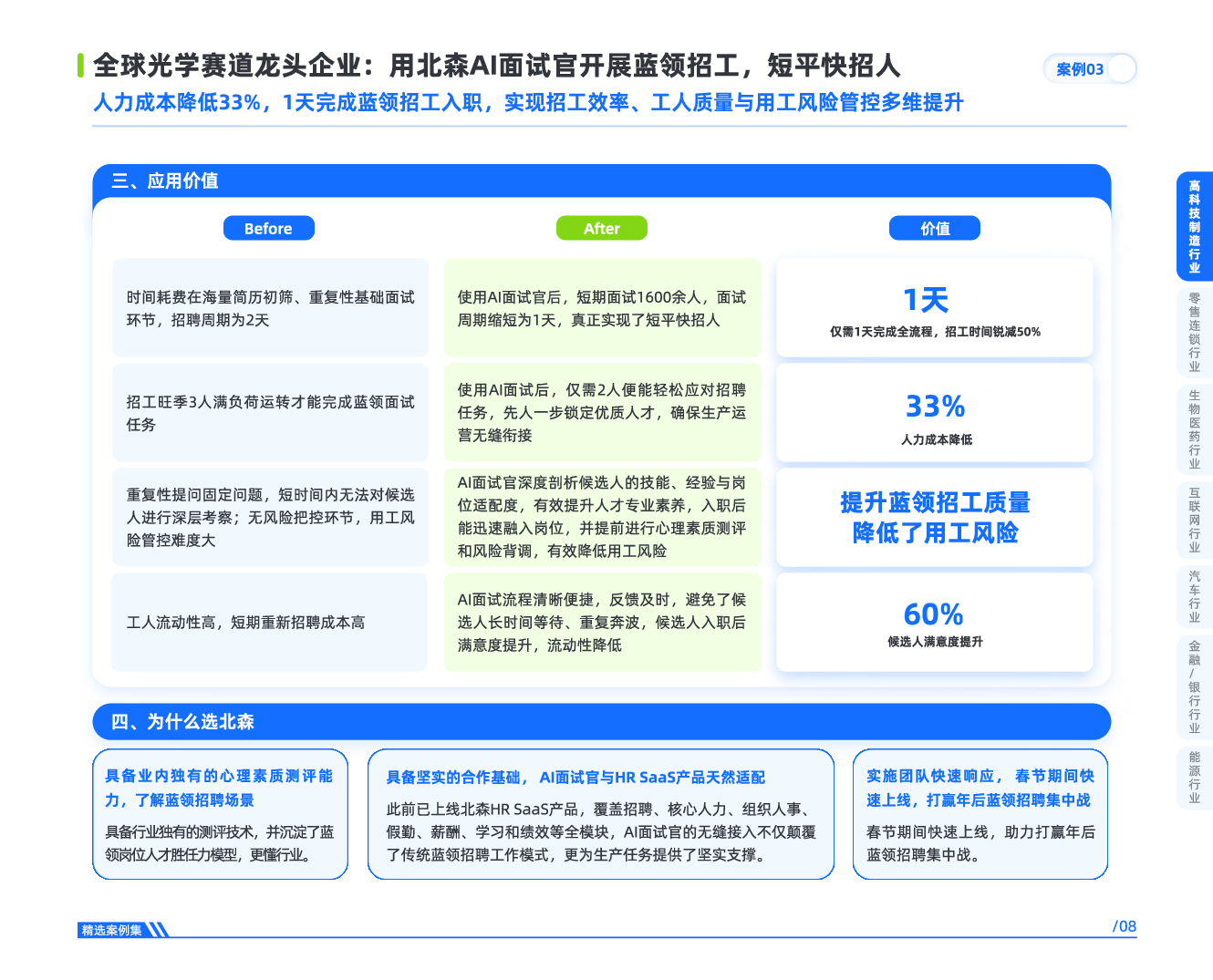
Task: Click the 春节期间快速上线 description text
Action: tap(980, 843)
